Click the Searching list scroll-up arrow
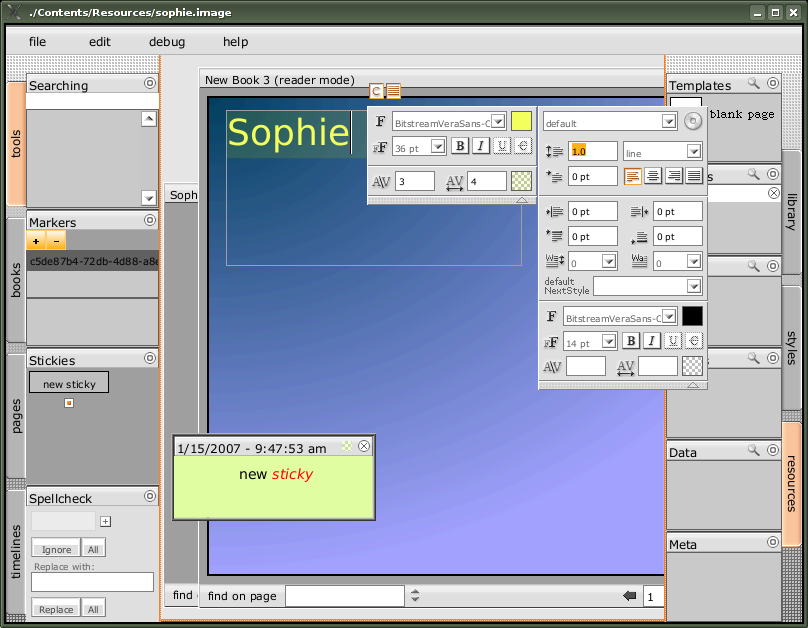The height and width of the screenshot is (628, 808). 149,119
